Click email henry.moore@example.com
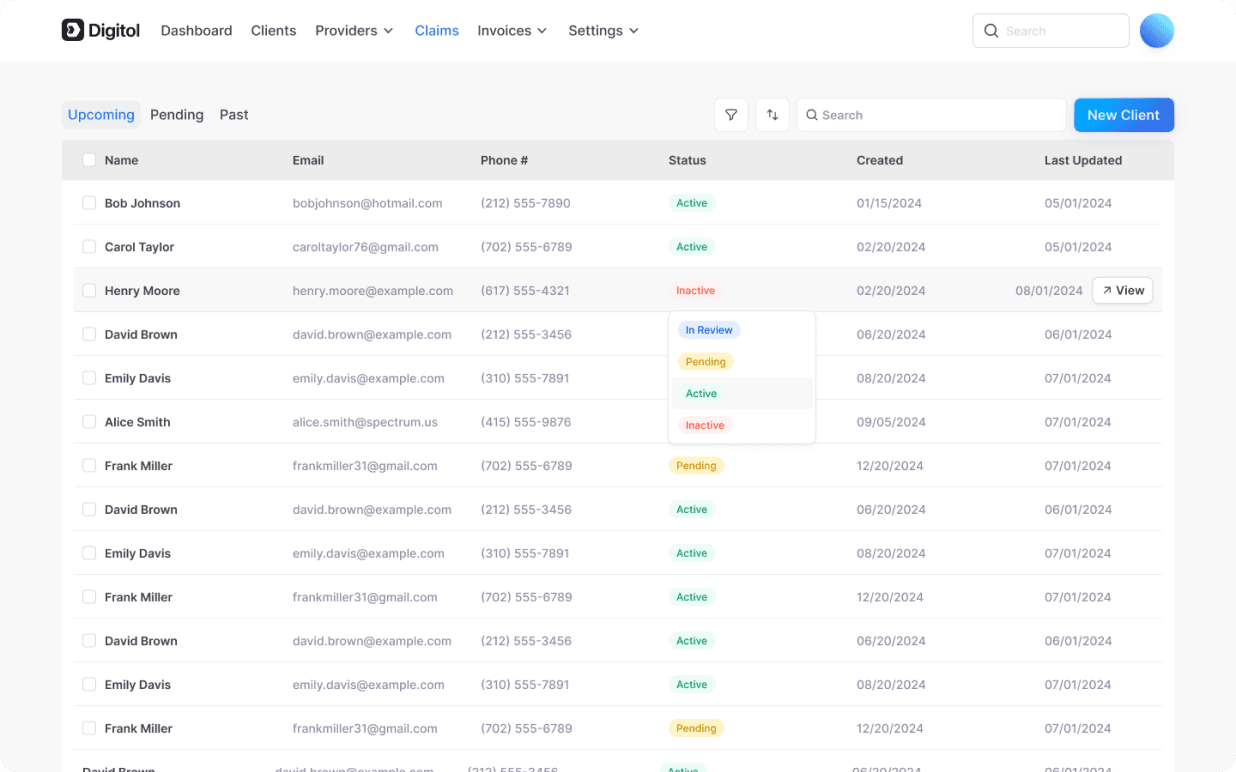Screen dimensions: 1236x772 [x=373, y=291]
